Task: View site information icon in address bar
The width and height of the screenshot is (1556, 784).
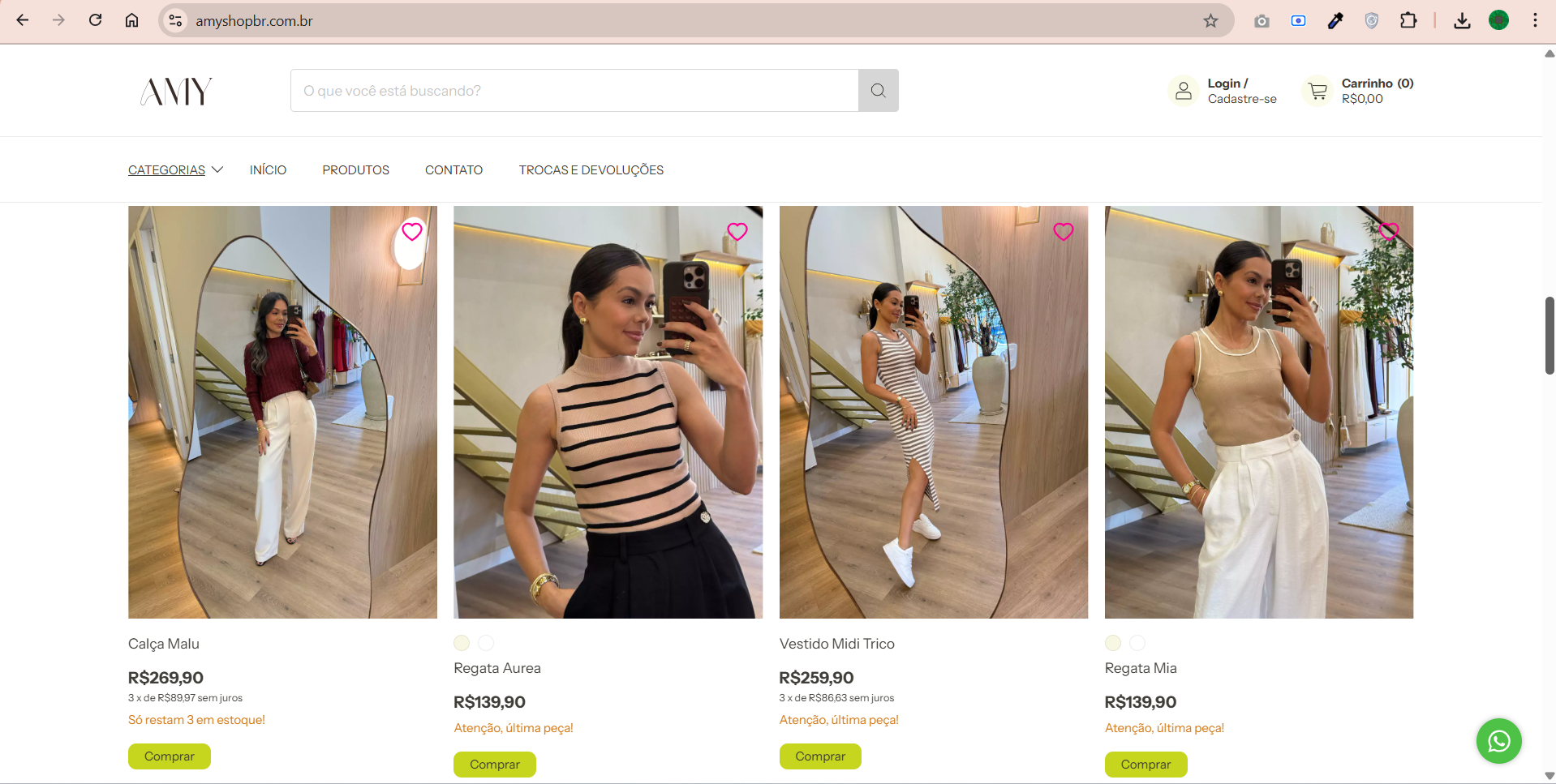Action: (175, 20)
